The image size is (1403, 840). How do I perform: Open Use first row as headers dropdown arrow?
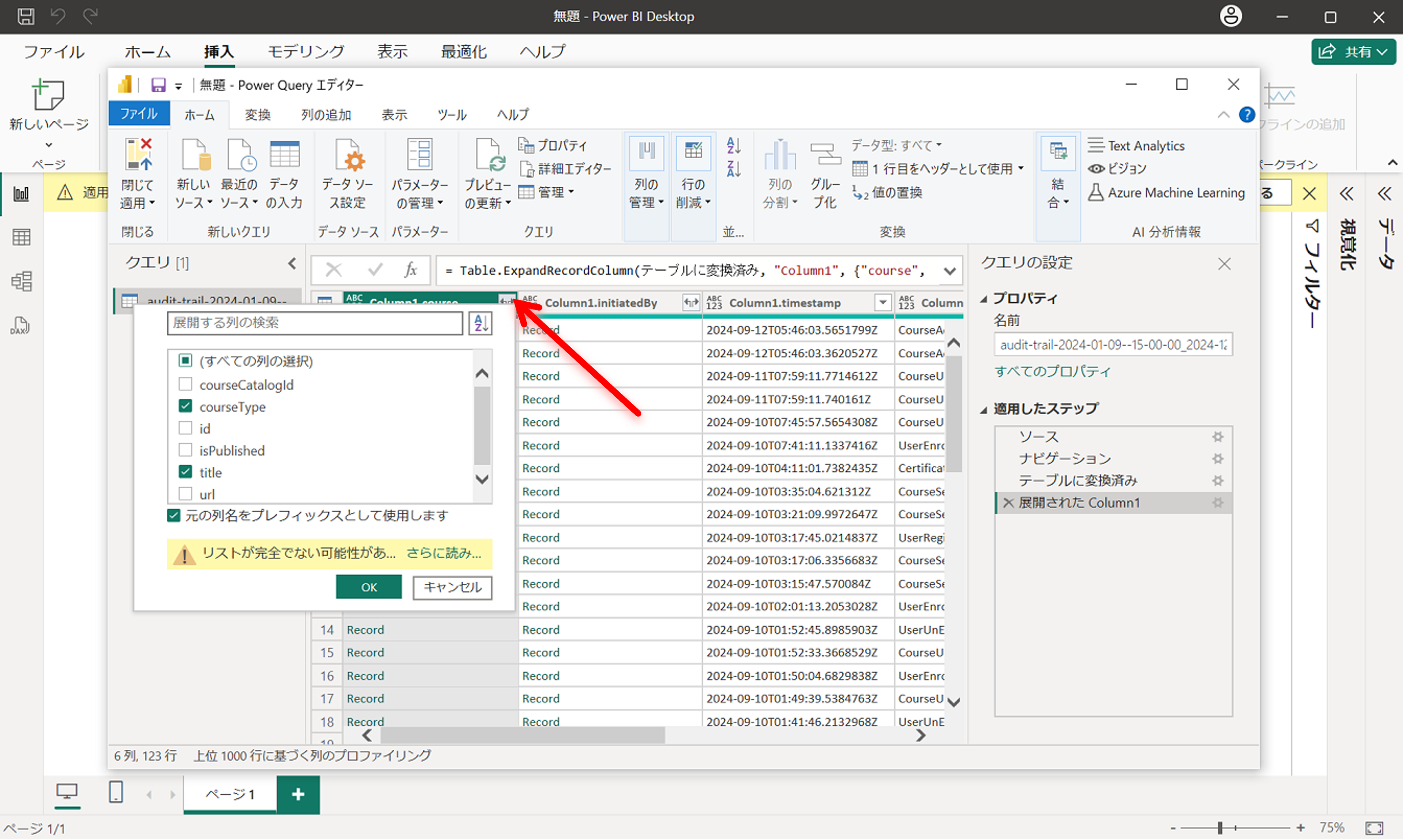[1021, 169]
